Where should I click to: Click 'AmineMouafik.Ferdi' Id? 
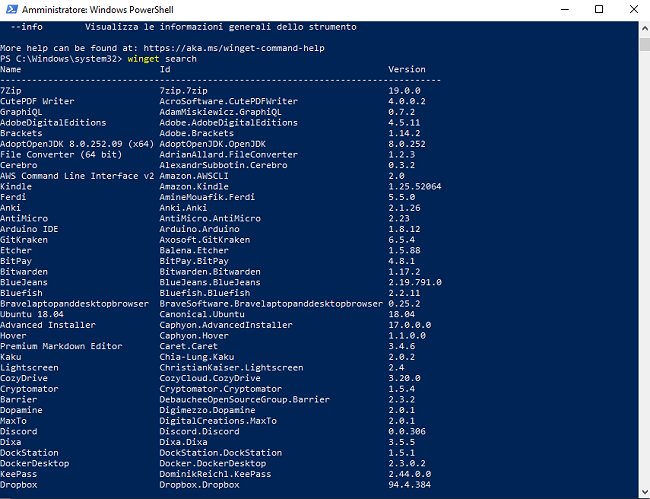click(207, 197)
